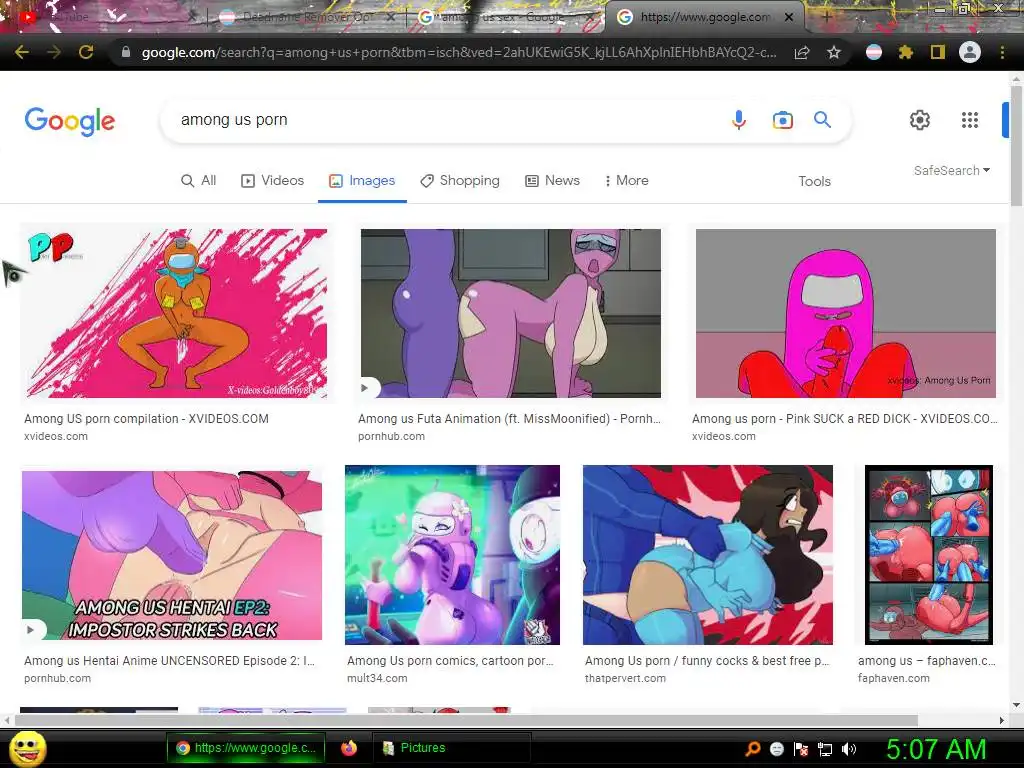Viewport: 1024px width, 768px height.
Task: Open search by image camera icon
Action: point(782,120)
